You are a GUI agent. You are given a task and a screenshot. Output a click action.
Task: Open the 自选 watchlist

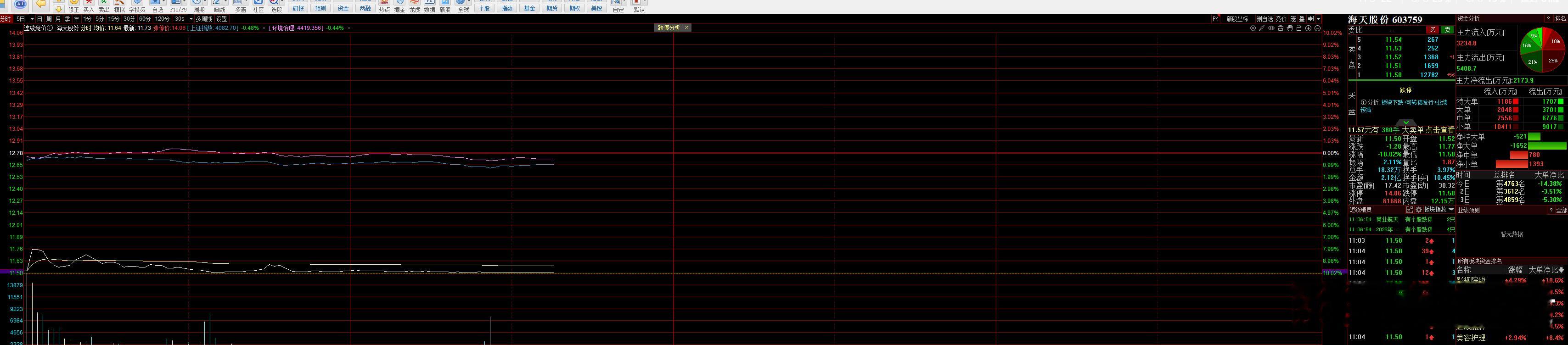[x=157, y=6]
